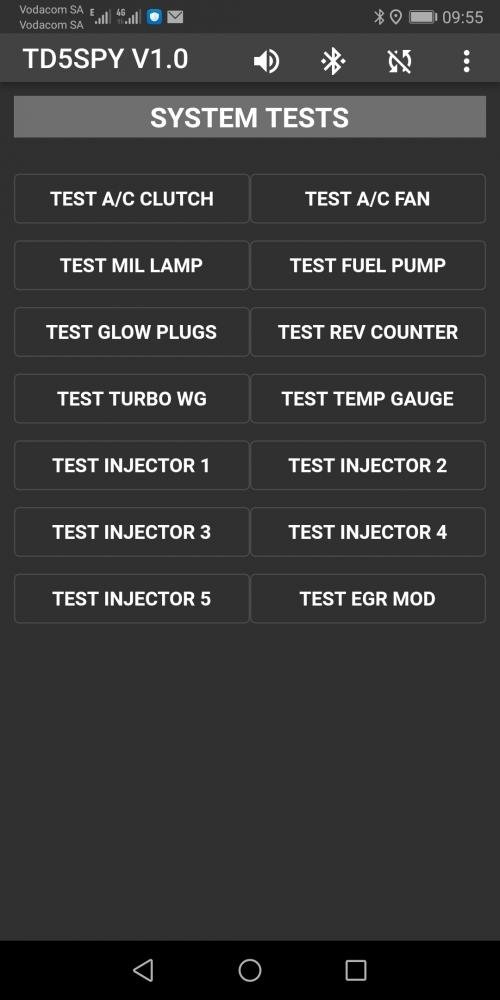This screenshot has height=1000, width=500.
Task: Tap the SYSTEM TESTS header bar
Action: point(250,117)
